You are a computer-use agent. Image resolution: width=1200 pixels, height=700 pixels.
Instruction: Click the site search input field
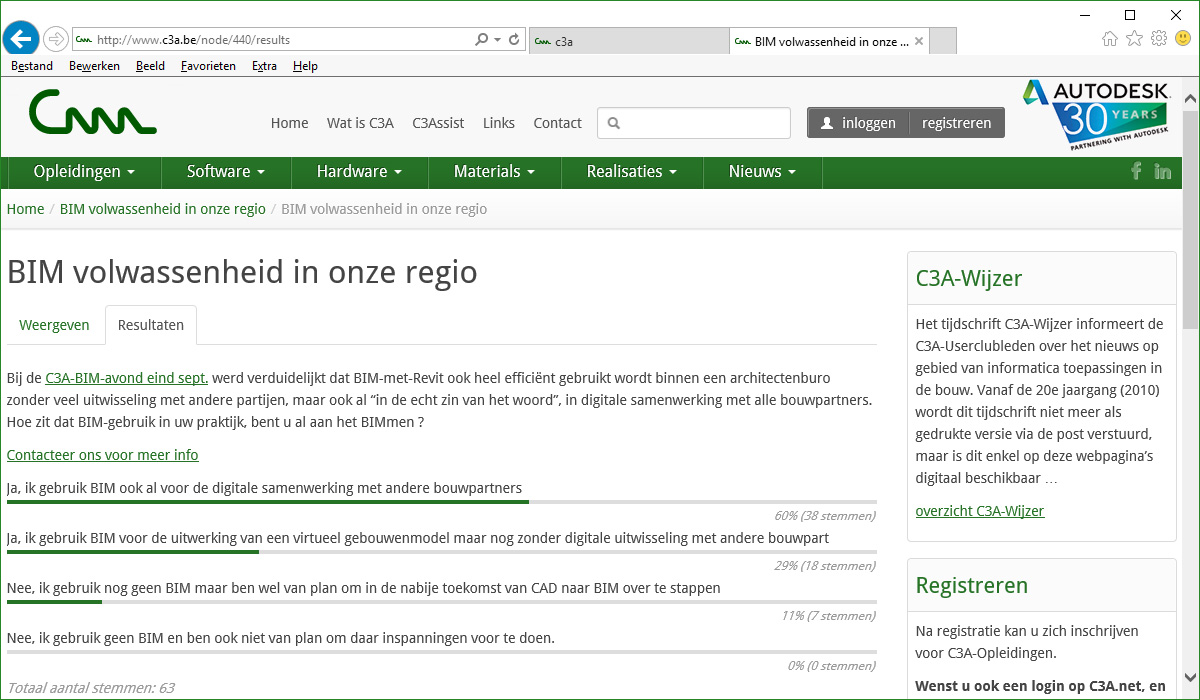coord(694,123)
